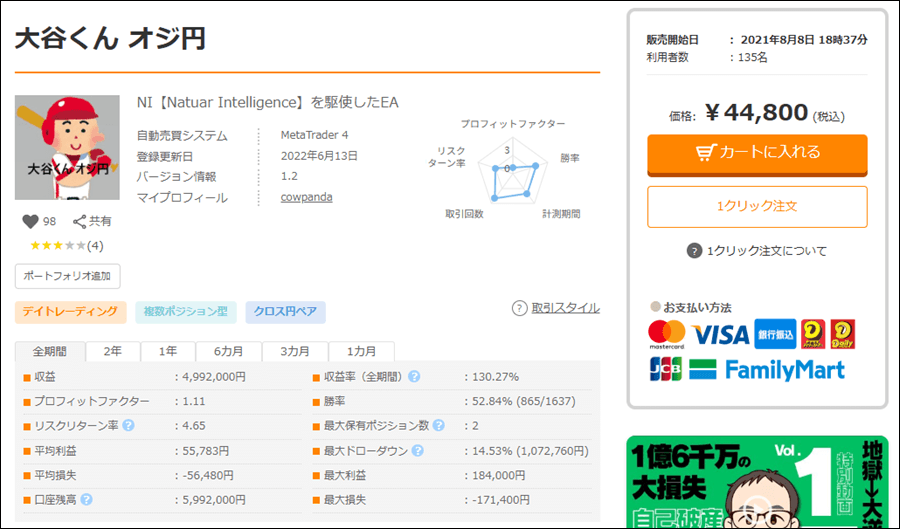Switch to the 2年 tab
This screenshot has width=900, height=529.
point(112,352)
